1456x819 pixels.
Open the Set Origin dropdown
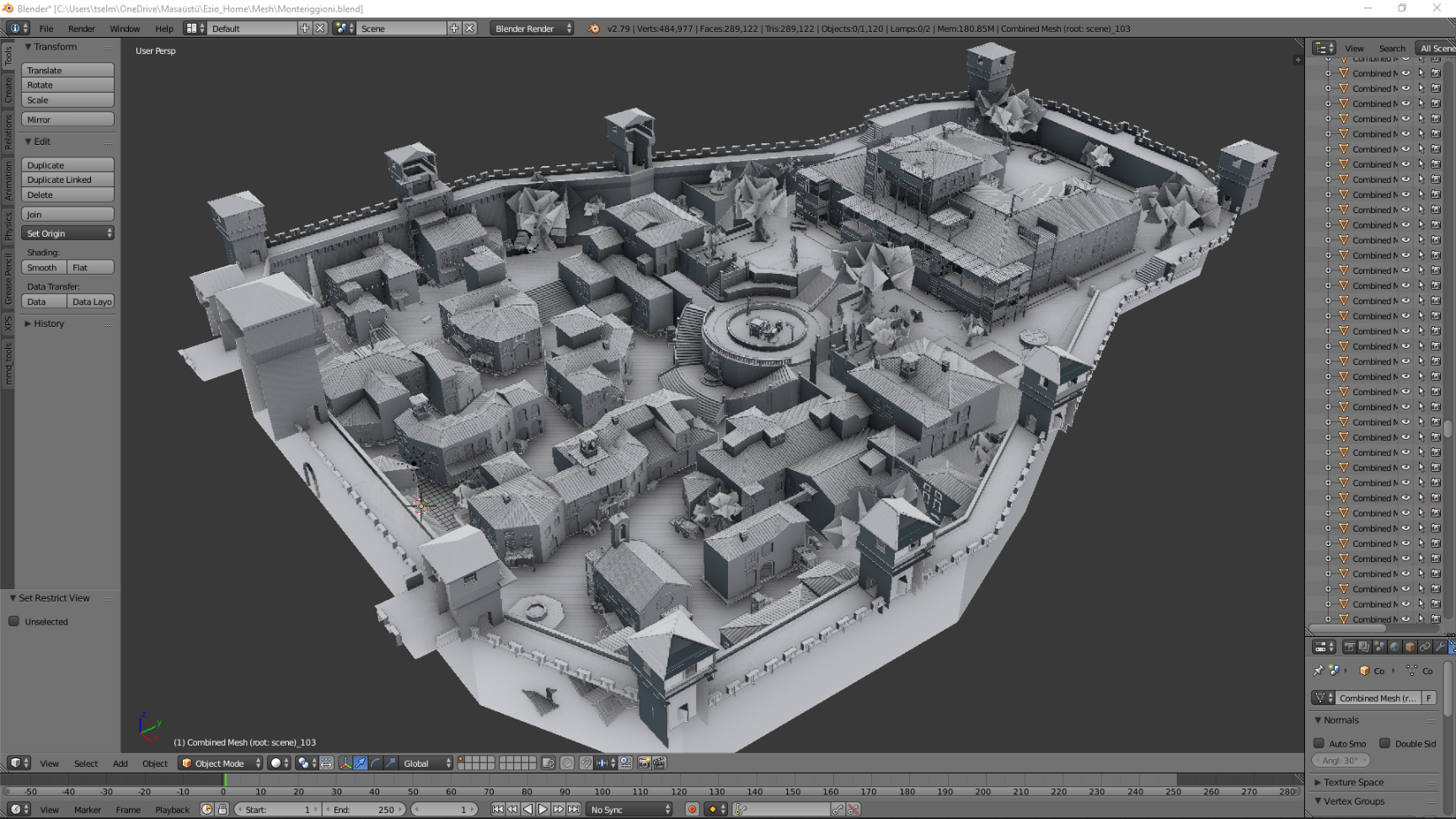coord(67,233)
